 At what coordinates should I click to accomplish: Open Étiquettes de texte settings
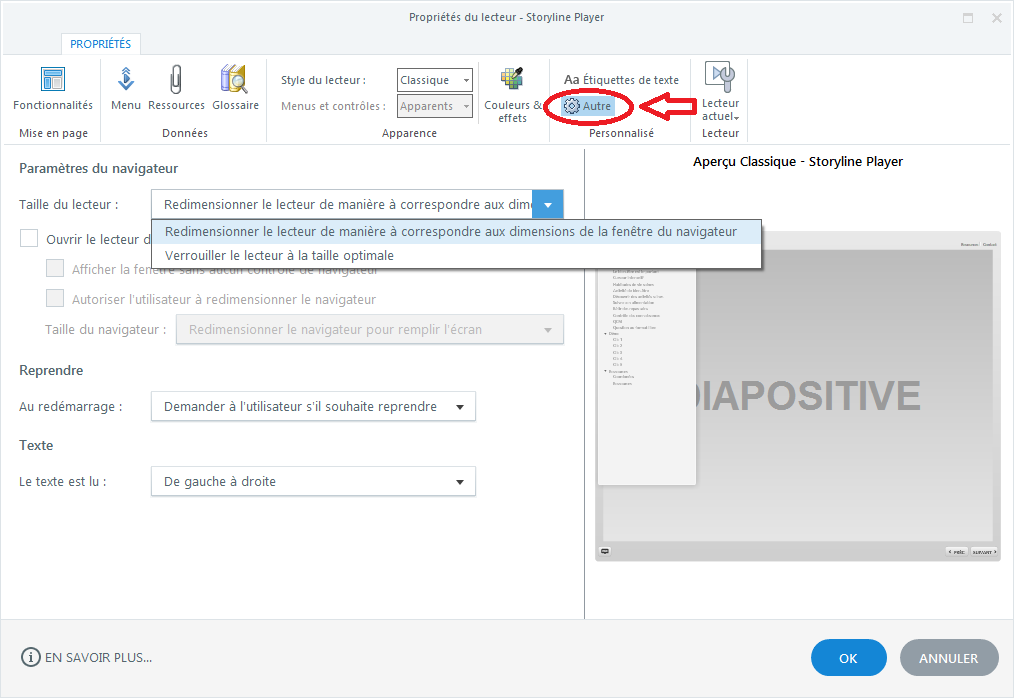[621, 80]
